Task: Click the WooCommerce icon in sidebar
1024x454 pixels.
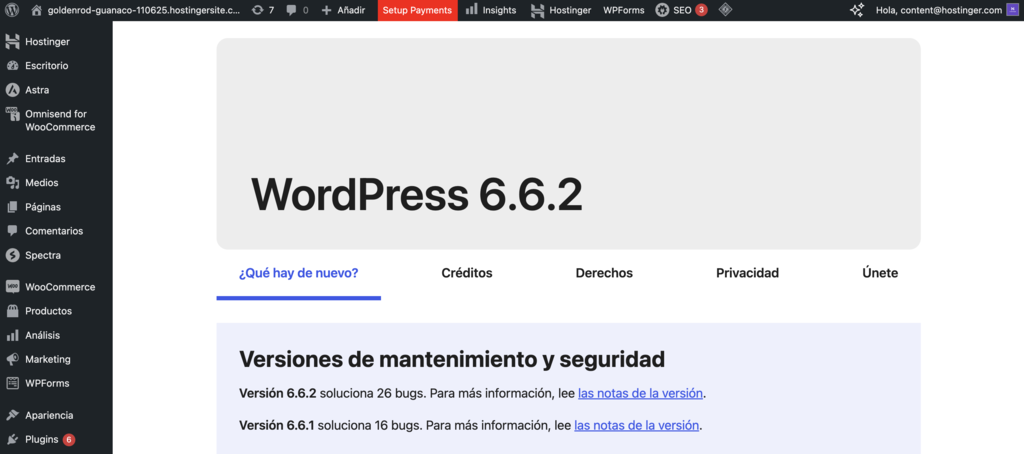Action: point(12,287)
